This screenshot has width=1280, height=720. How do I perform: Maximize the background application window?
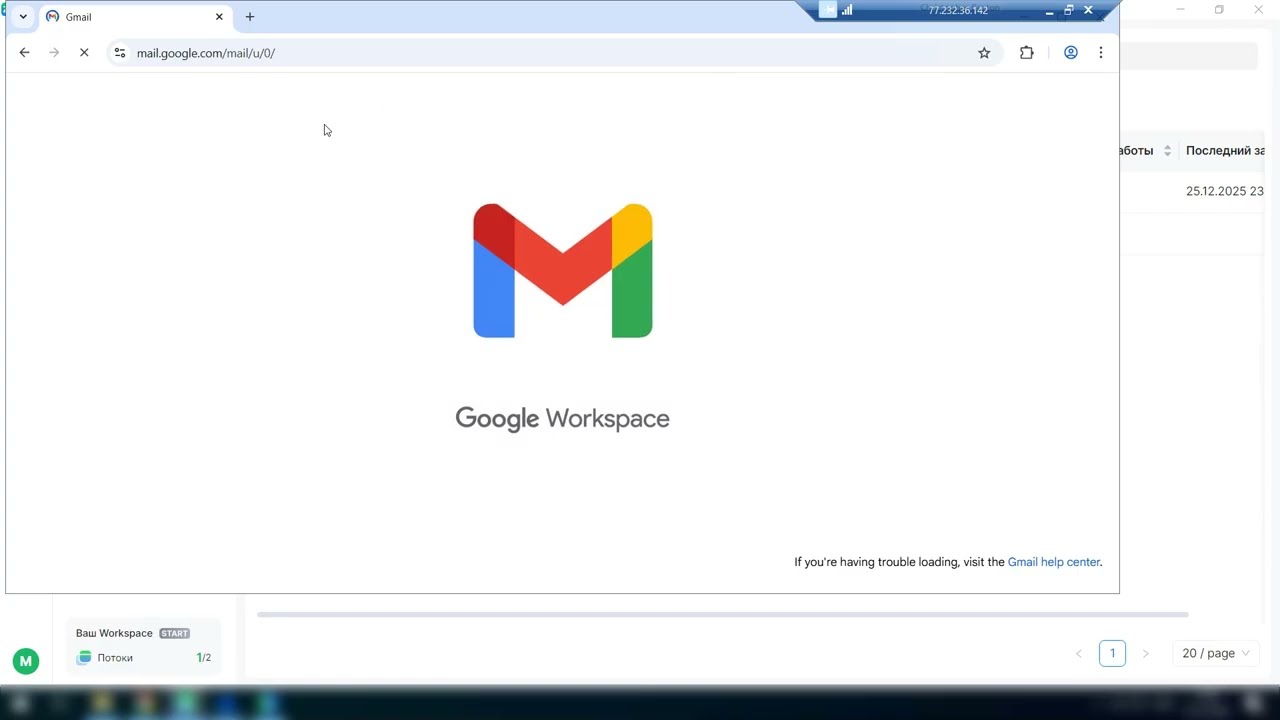1219,10
